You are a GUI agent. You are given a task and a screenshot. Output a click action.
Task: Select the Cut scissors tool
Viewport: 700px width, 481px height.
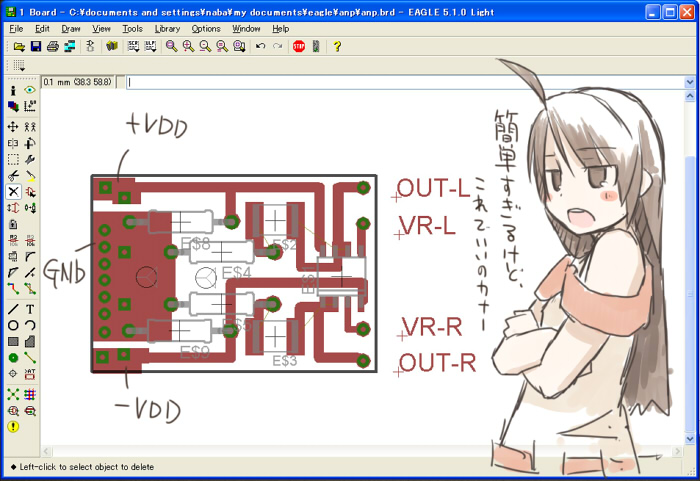[x=13, y=176]
